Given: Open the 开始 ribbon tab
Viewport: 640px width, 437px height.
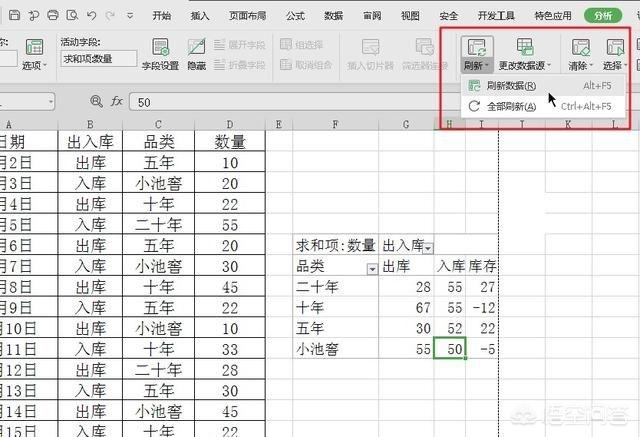Looking at the screenshot, I should (161, 16).
